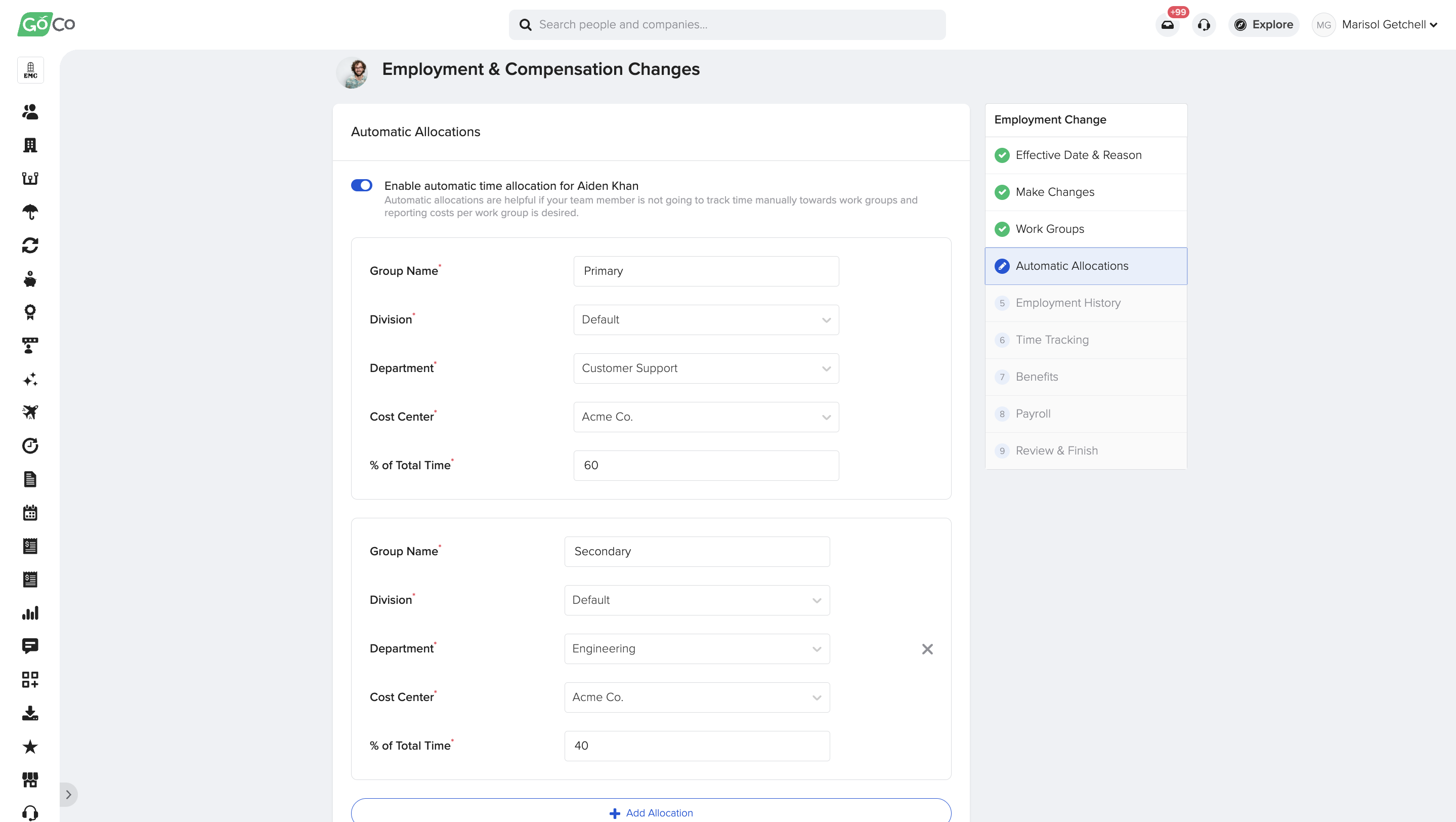The width and height of the screenshot is (1456, 822).
Task: Click the Add Allocation button
Action: tap(651, 812)
